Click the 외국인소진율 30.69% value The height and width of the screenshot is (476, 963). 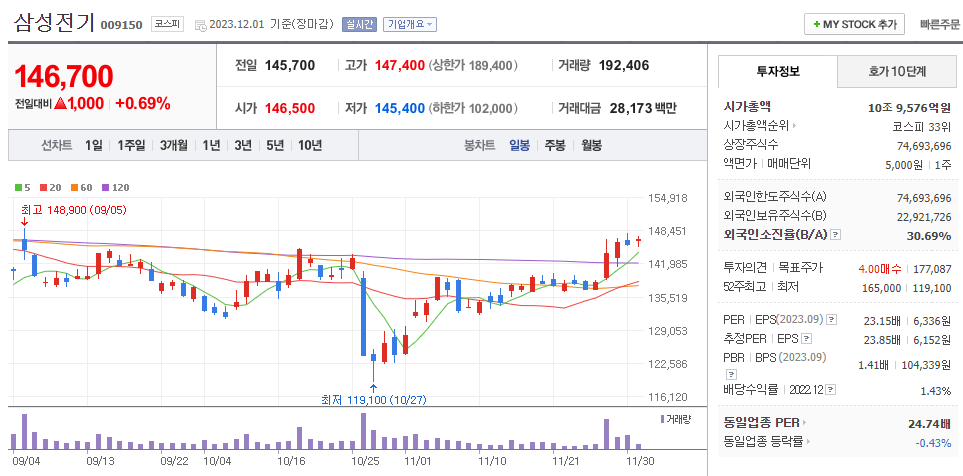tap(929, 235)
